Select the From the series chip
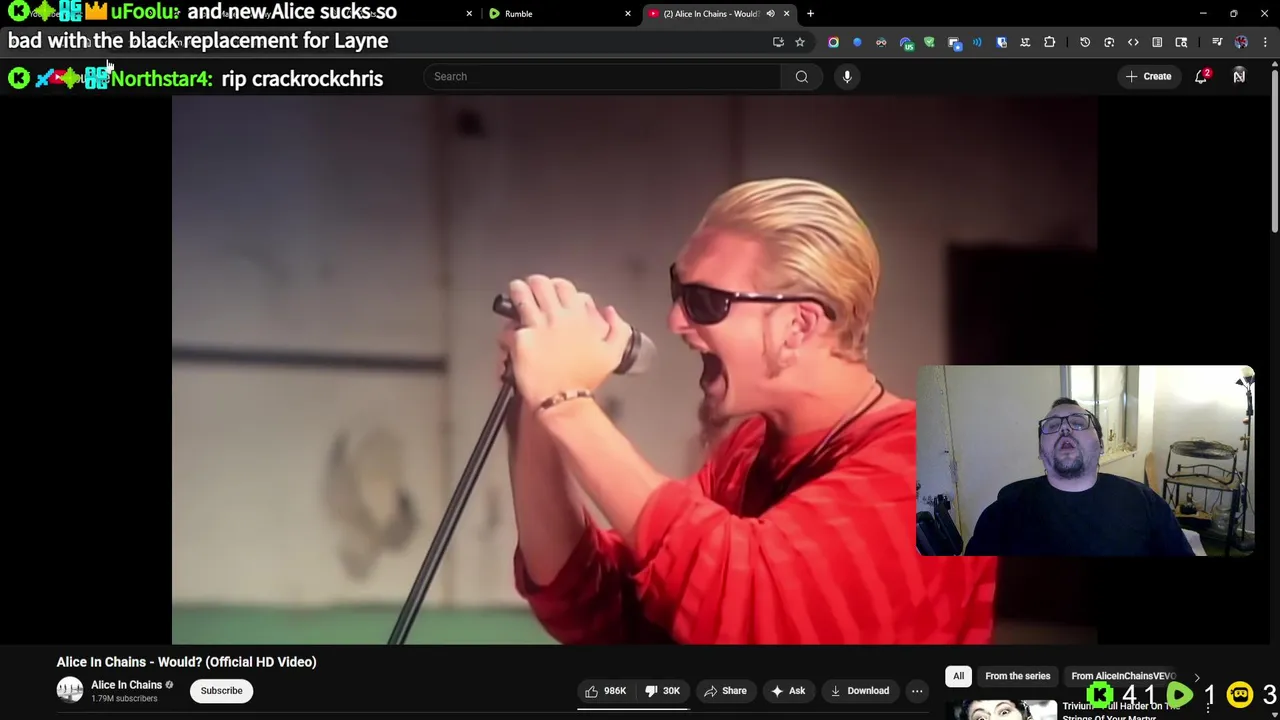1280x720 pixels. pos(1017,676)
